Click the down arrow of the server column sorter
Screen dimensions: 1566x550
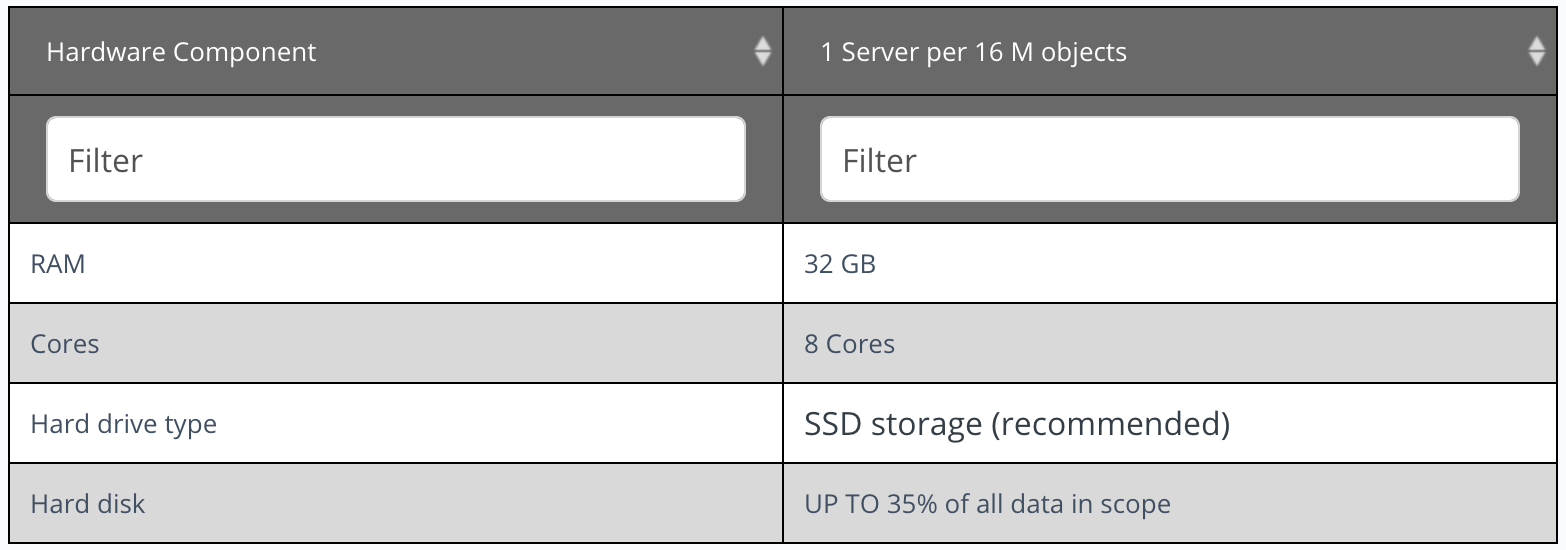(x=1537, y=59)
